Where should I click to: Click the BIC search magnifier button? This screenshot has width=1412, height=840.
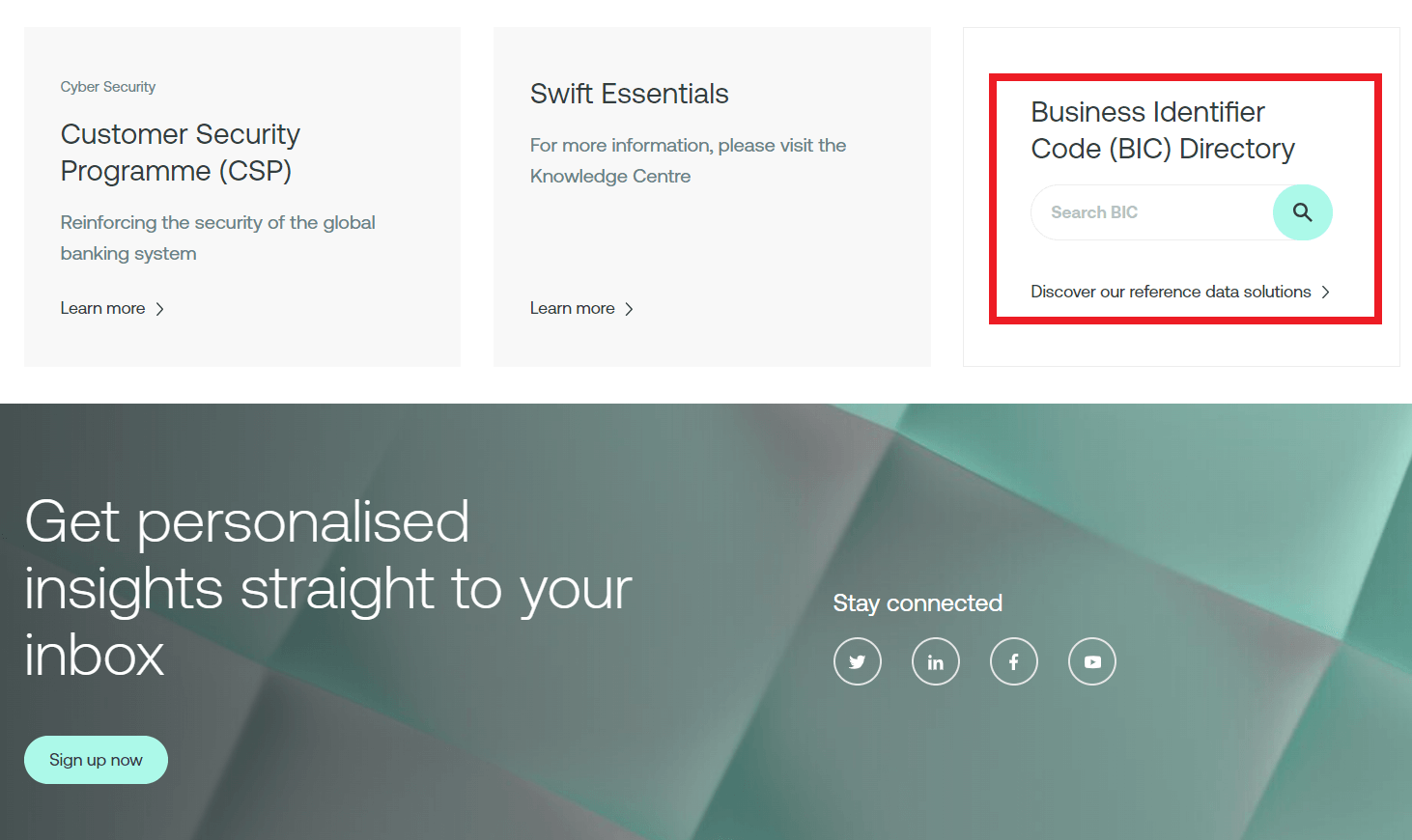[1302, 212]
